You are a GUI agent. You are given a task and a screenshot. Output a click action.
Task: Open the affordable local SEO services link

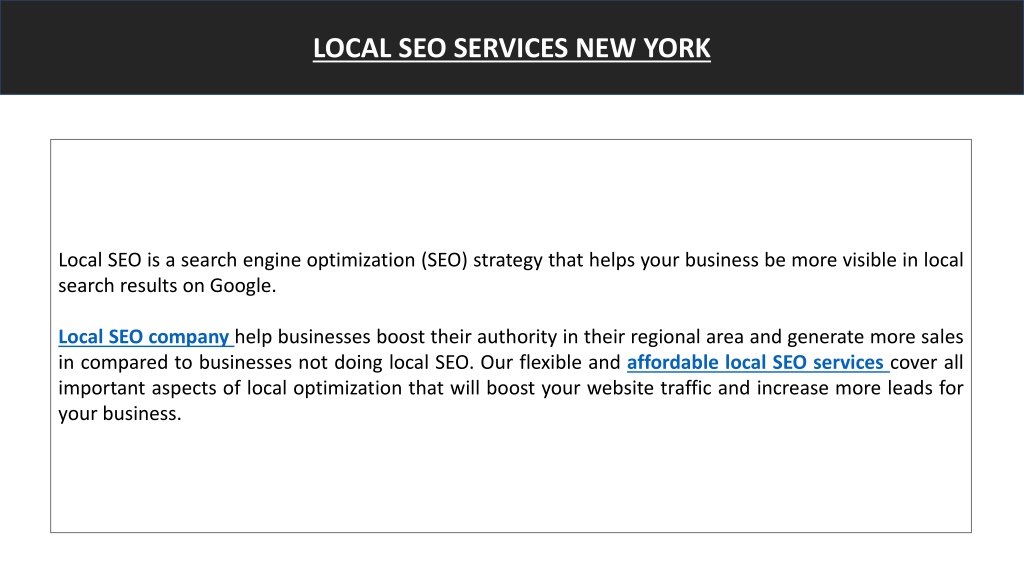755,362
